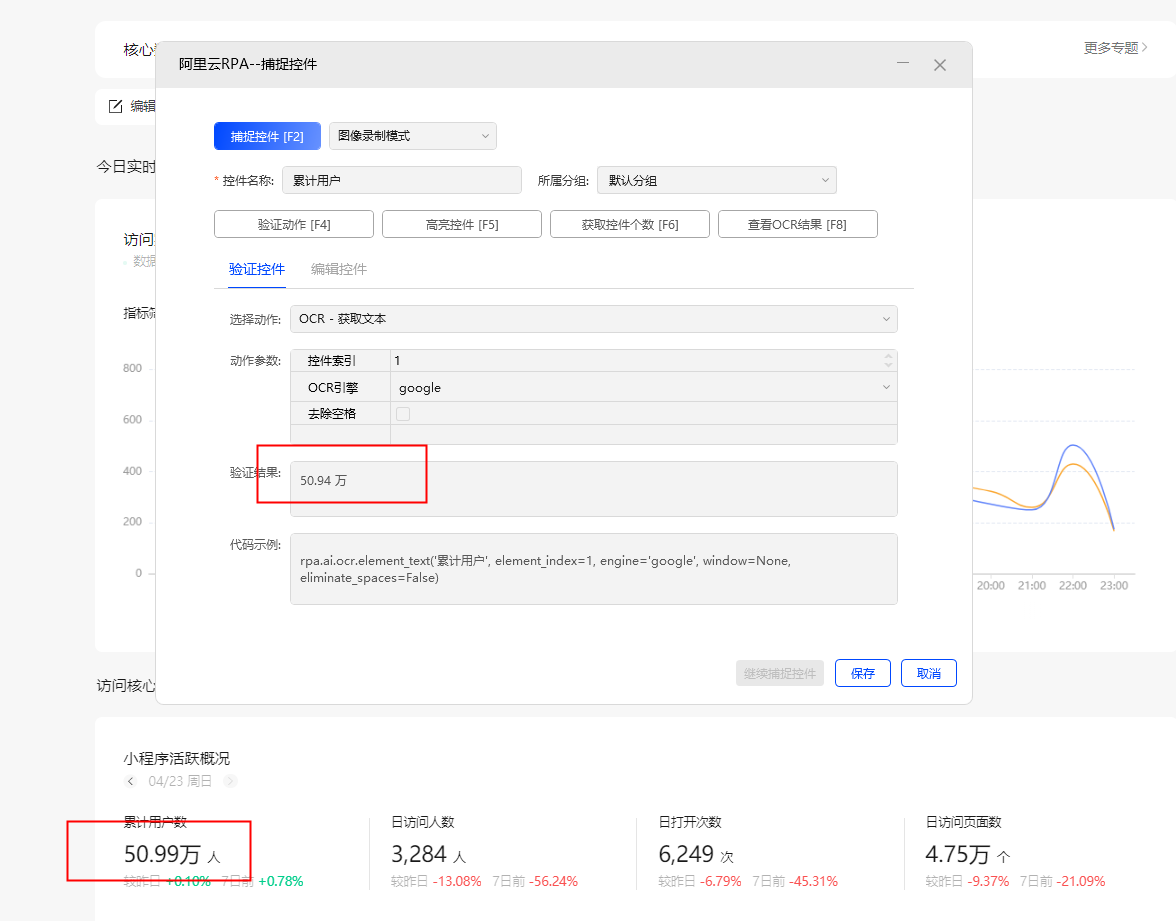This screenshot has height=921, width=1176.
Task: Click the 查看OCR结果 [F8] button
Action: tap(797, 224)
